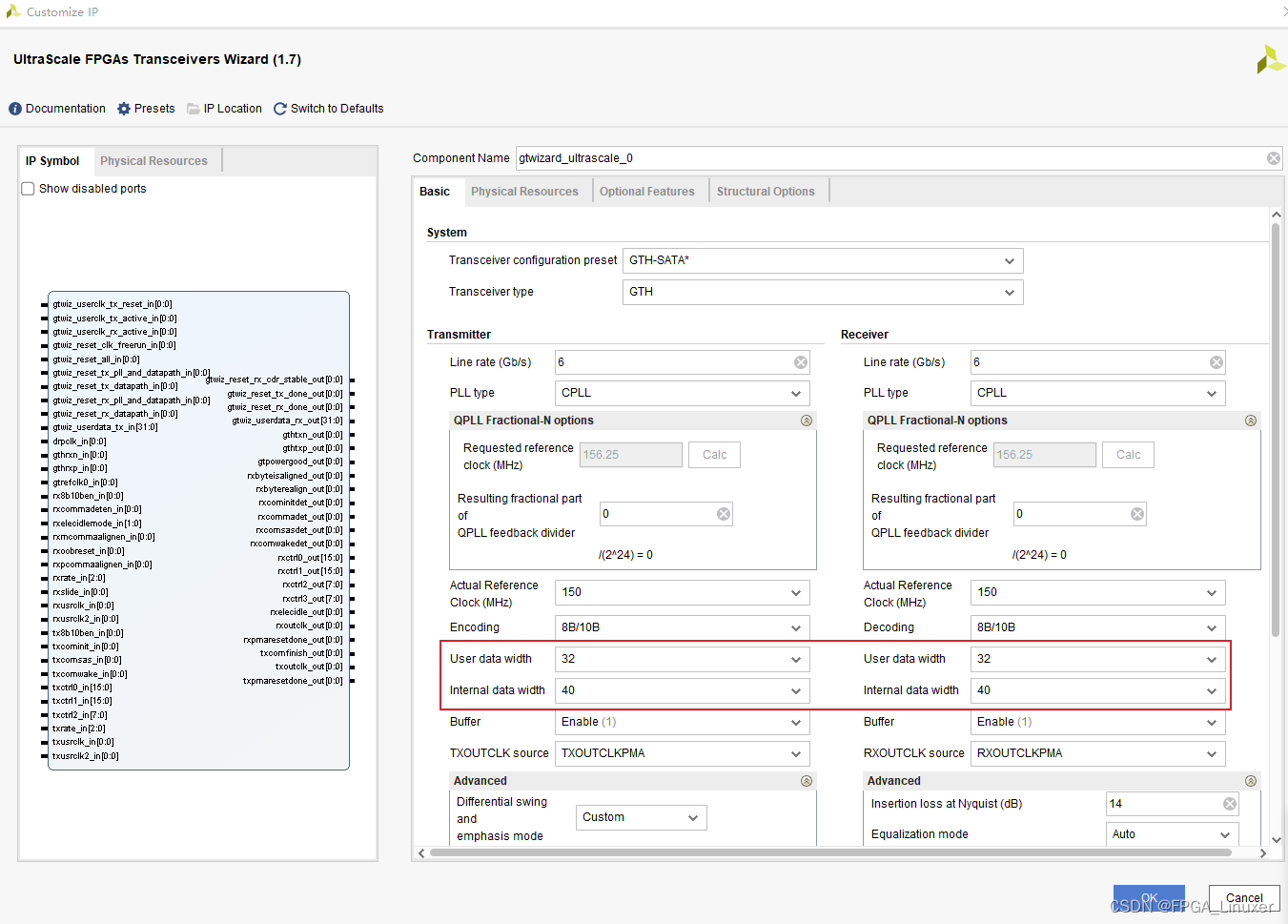The width and height of the screenshot is (1288, 924).
Task: Click the IP Location label
Action: [233, 109]
